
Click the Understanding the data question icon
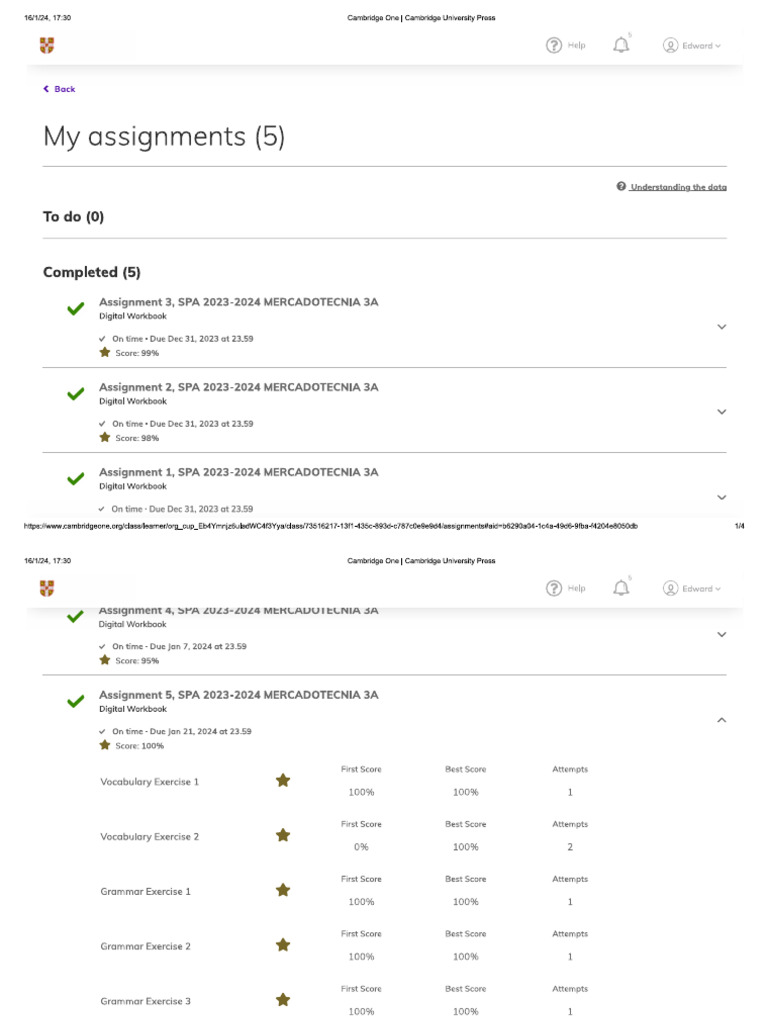(x=621, y=186)
